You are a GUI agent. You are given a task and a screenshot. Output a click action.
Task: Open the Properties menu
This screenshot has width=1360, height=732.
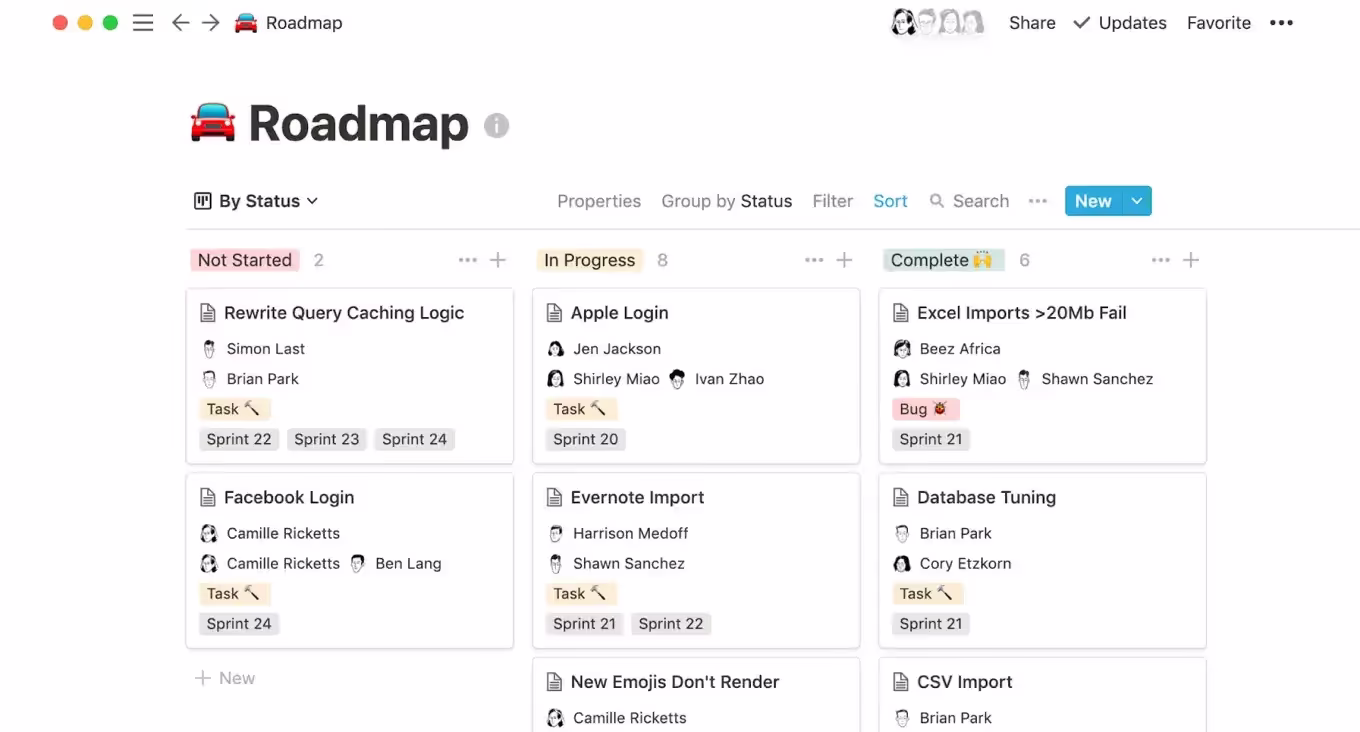click(598, 201)
